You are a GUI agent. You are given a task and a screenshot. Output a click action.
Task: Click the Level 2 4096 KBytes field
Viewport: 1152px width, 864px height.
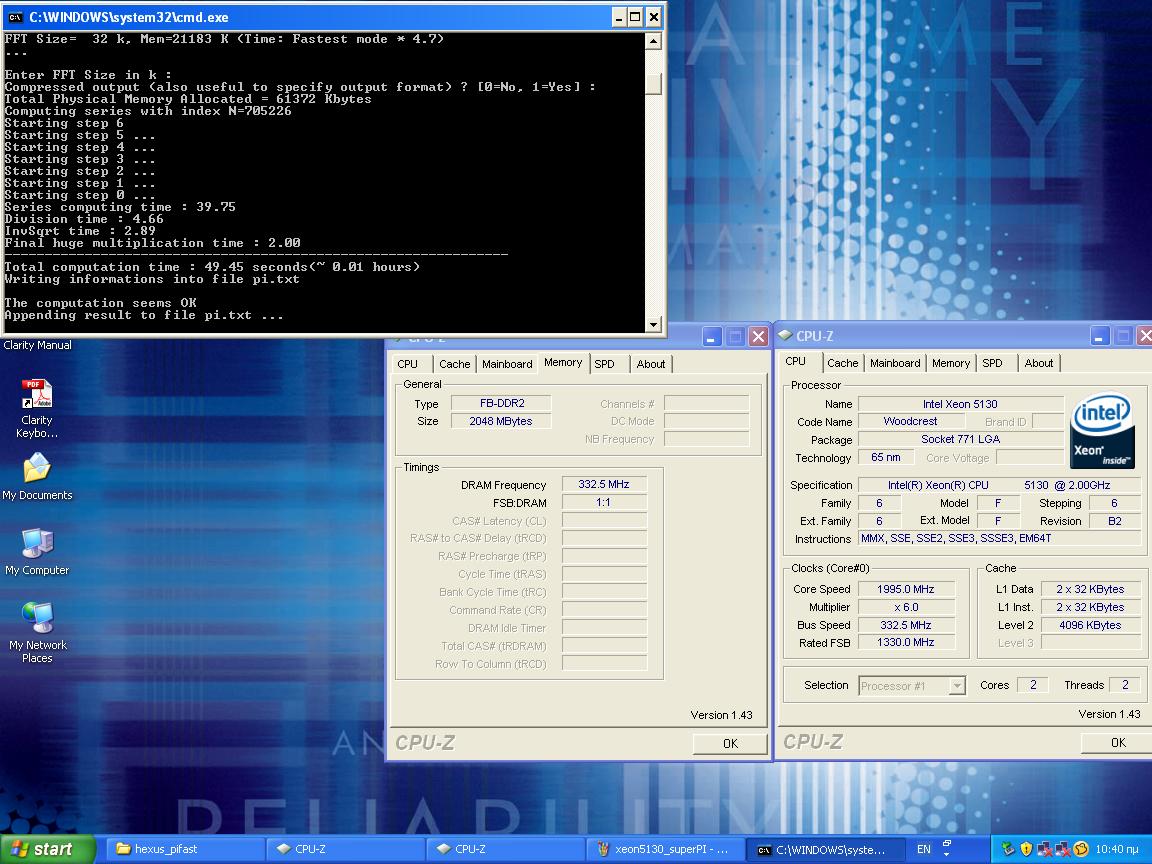pos(1090,625)
